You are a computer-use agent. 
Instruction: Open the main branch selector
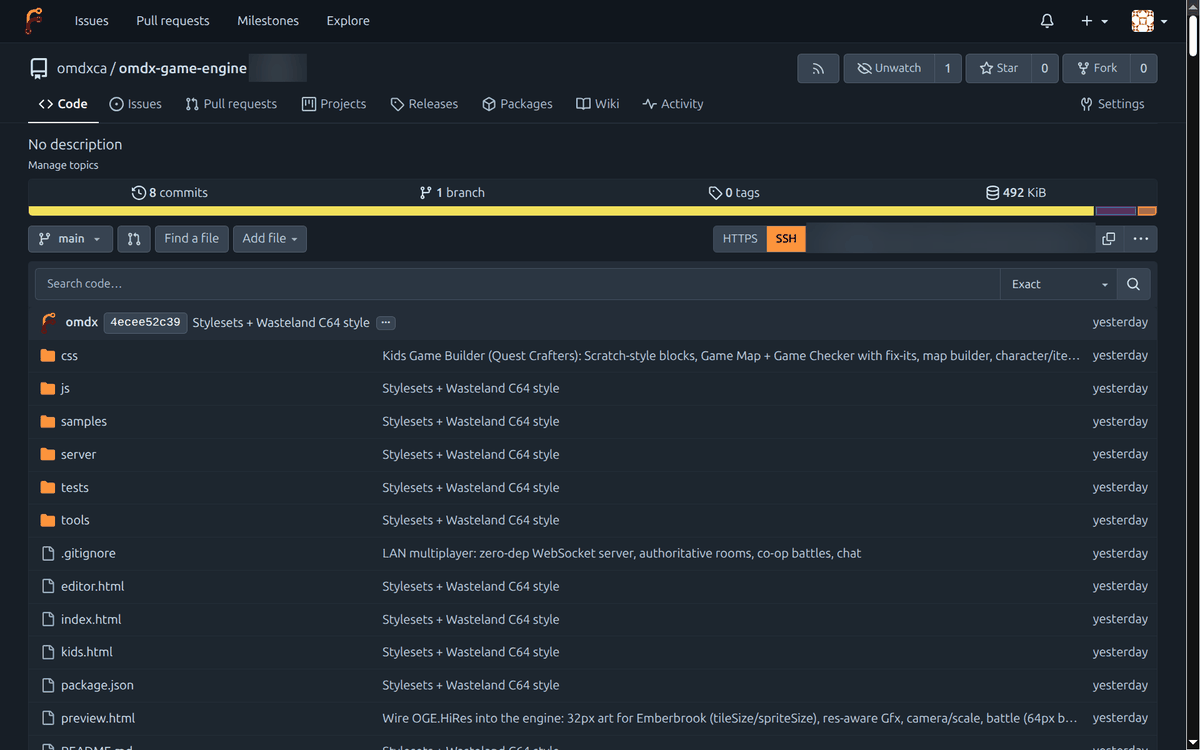pos(70,239)
